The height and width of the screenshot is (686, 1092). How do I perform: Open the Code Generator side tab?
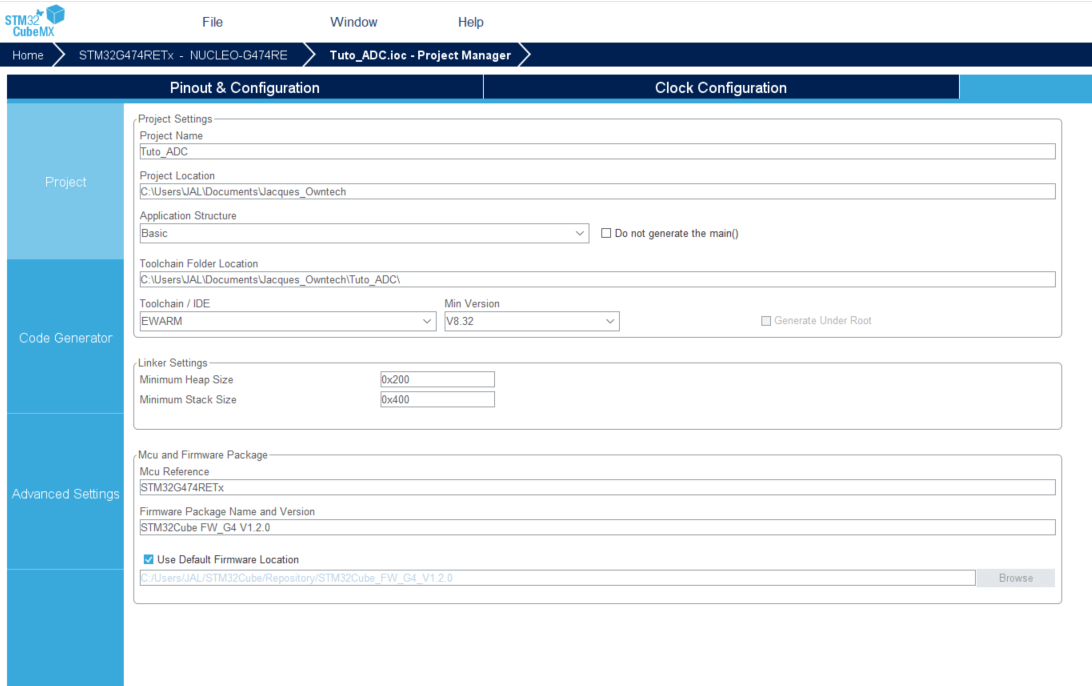pyautogui.click(x=65, y=338)
